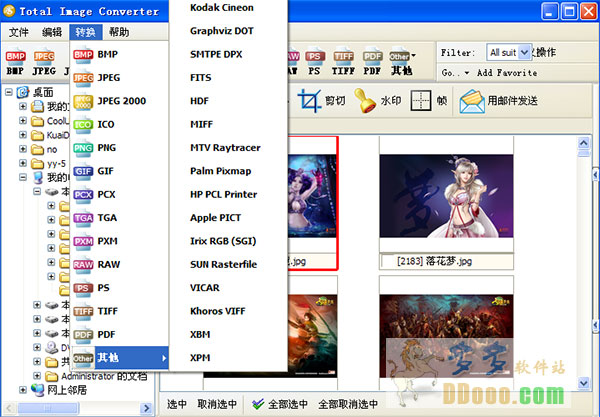
Task: Expand the 网上邻居 tree node
Action: 23,390
